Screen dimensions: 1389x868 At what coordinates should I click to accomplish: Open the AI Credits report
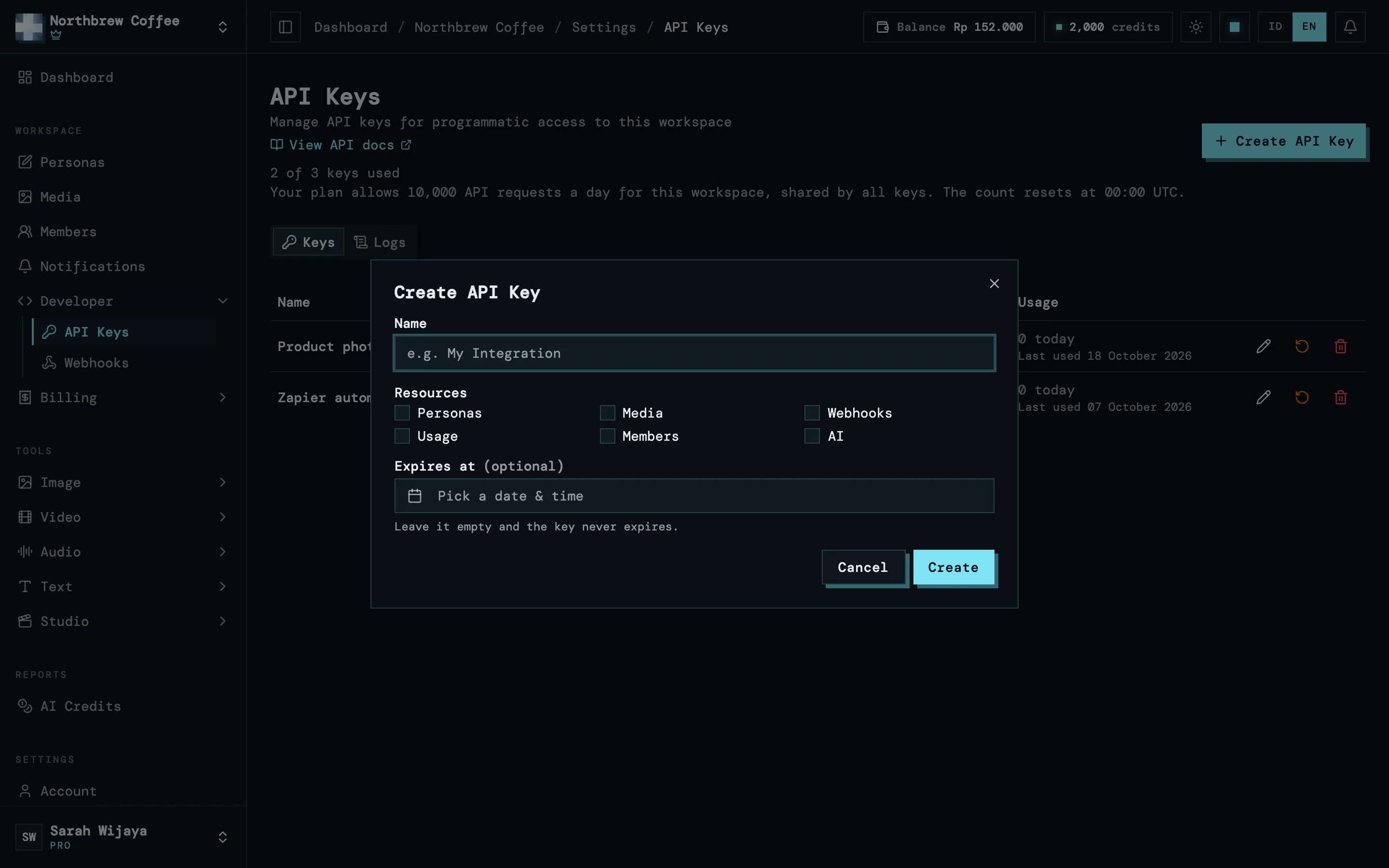point(123,706)
